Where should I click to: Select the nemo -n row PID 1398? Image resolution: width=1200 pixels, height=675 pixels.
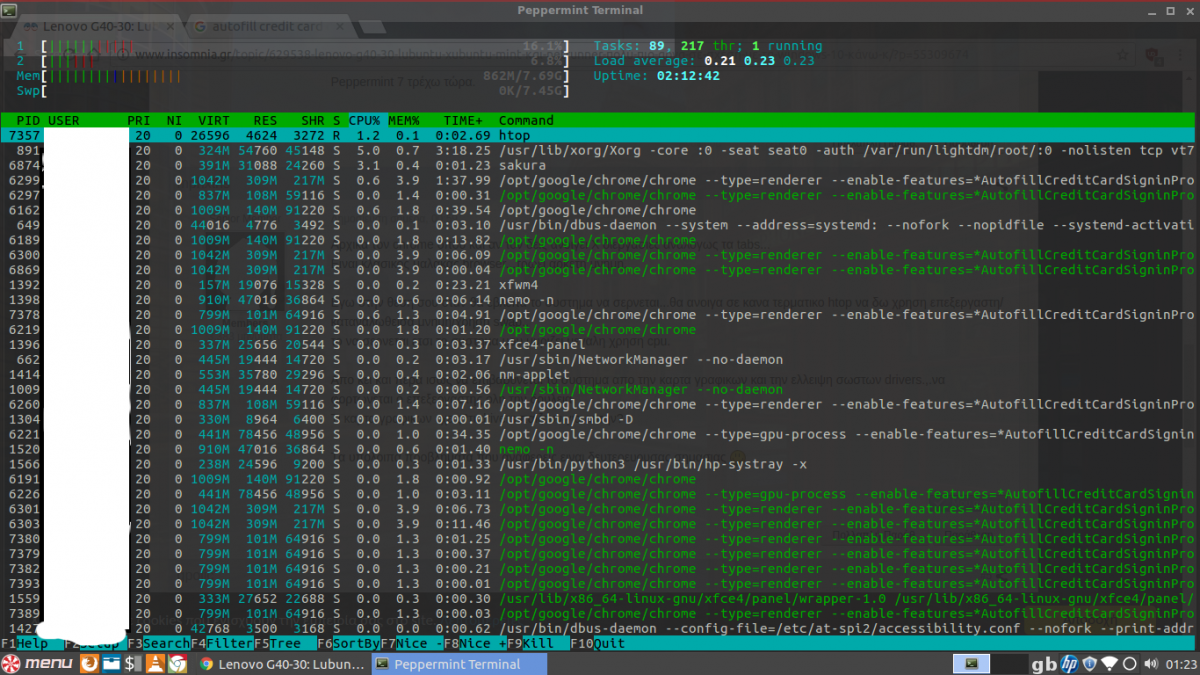point(600,300)
